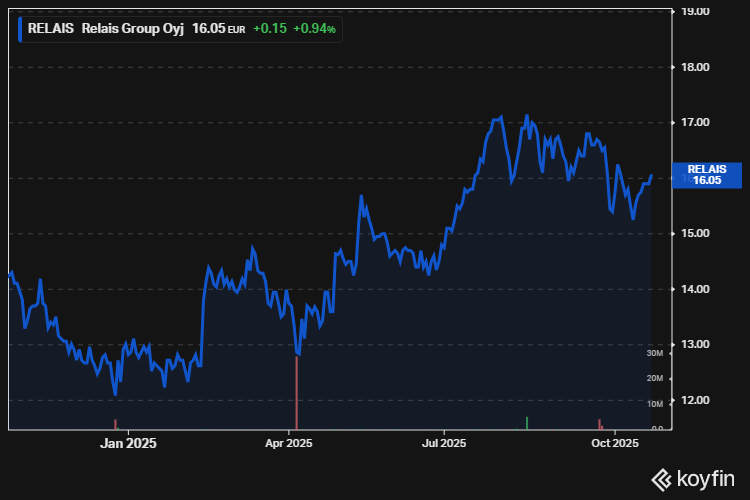This screenshot has height=500, width=750.
Task: Click the +0.15 price change value
Action: click(270, 29)
